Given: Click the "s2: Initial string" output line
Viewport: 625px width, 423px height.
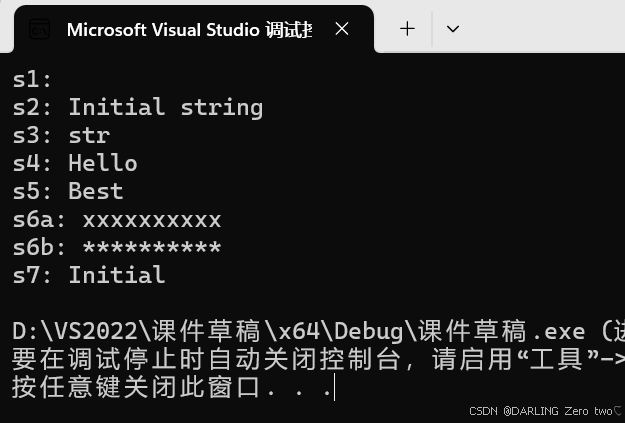Looking at the screenshot, I should point(138,107).
